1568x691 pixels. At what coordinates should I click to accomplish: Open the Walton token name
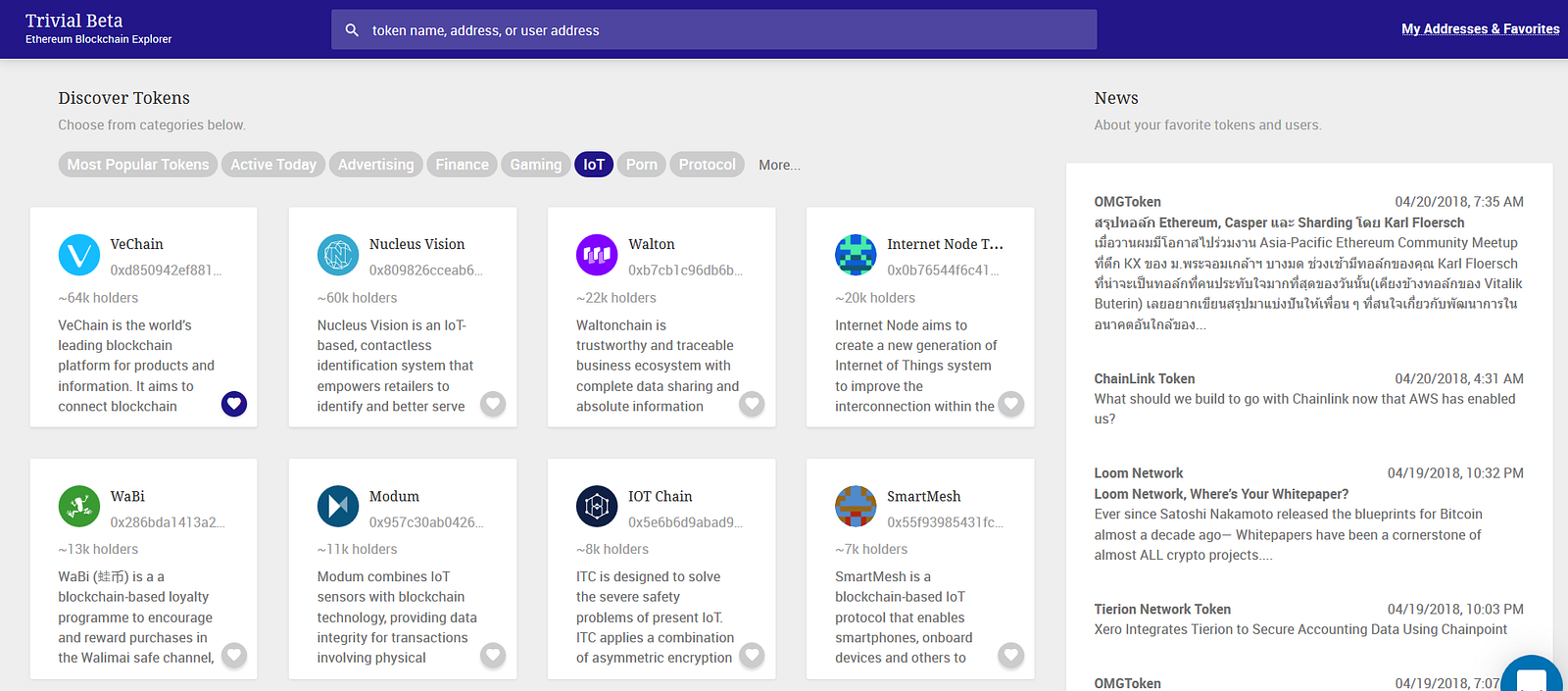click(652, 244)
